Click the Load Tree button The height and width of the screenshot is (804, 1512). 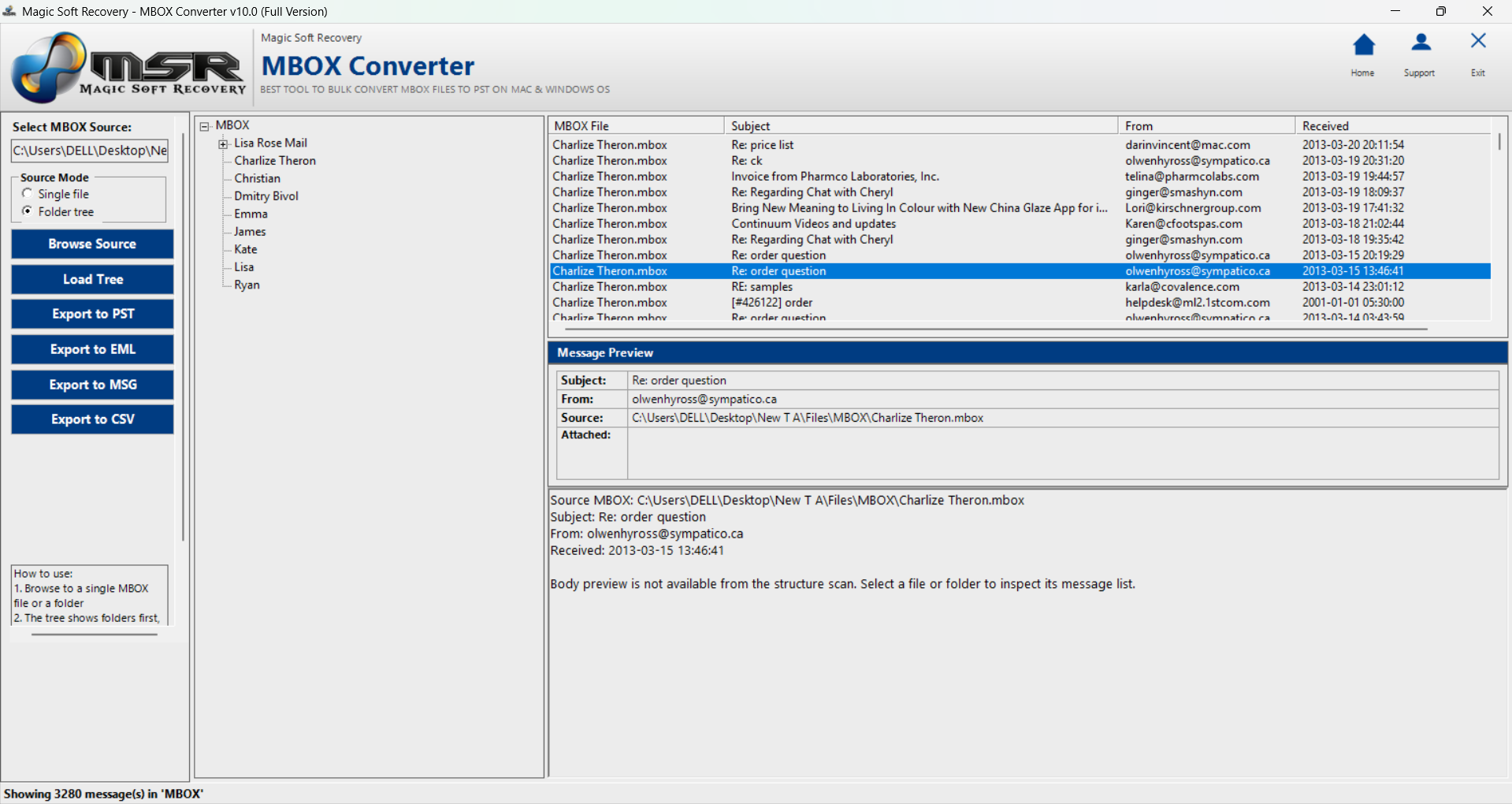tap(92, 279)
